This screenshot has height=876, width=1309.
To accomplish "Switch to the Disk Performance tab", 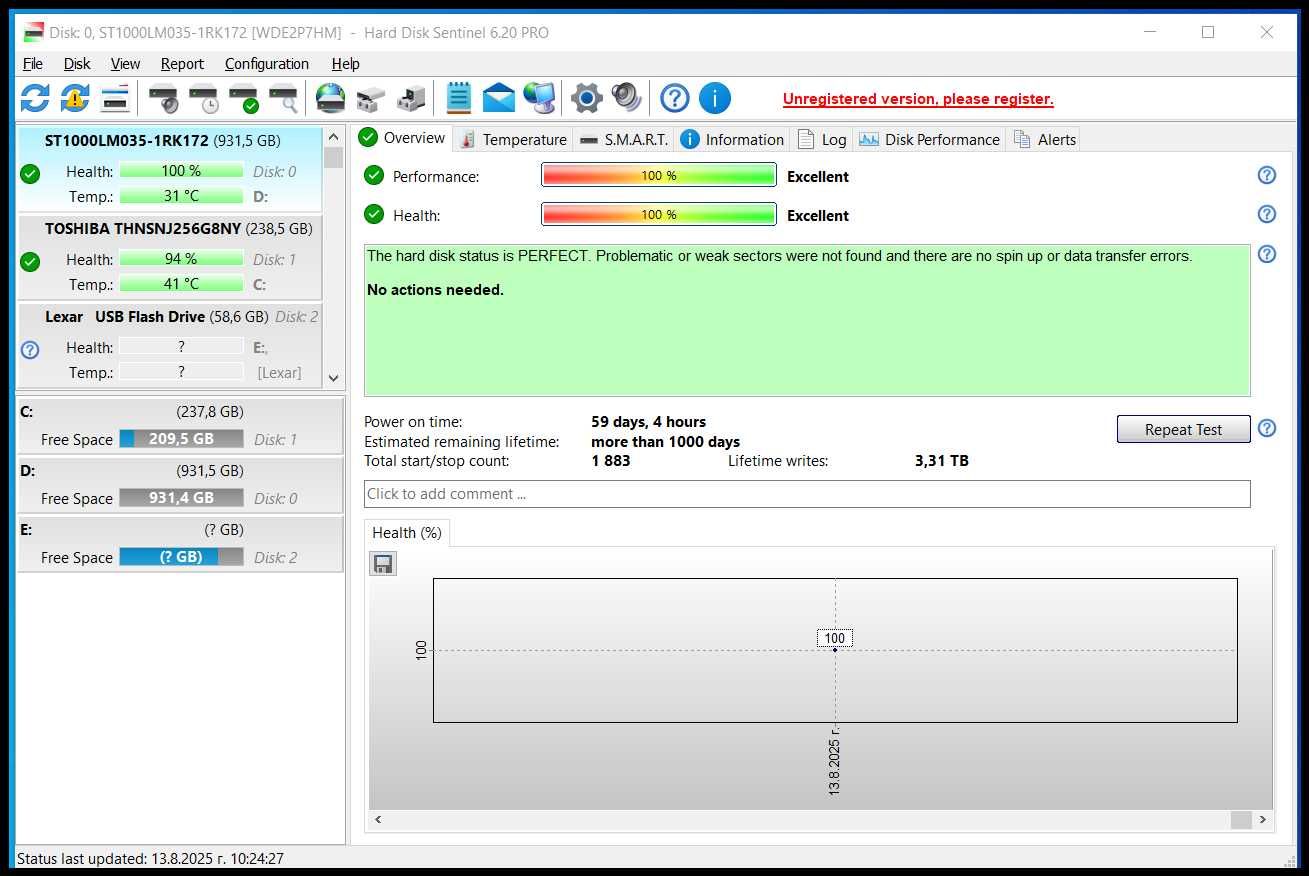I will pos(930,139).
